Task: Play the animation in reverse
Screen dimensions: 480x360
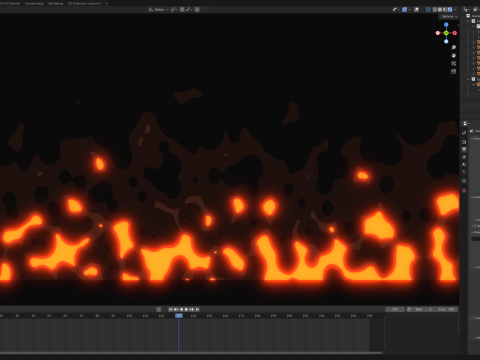Action: tap(181, 309)
